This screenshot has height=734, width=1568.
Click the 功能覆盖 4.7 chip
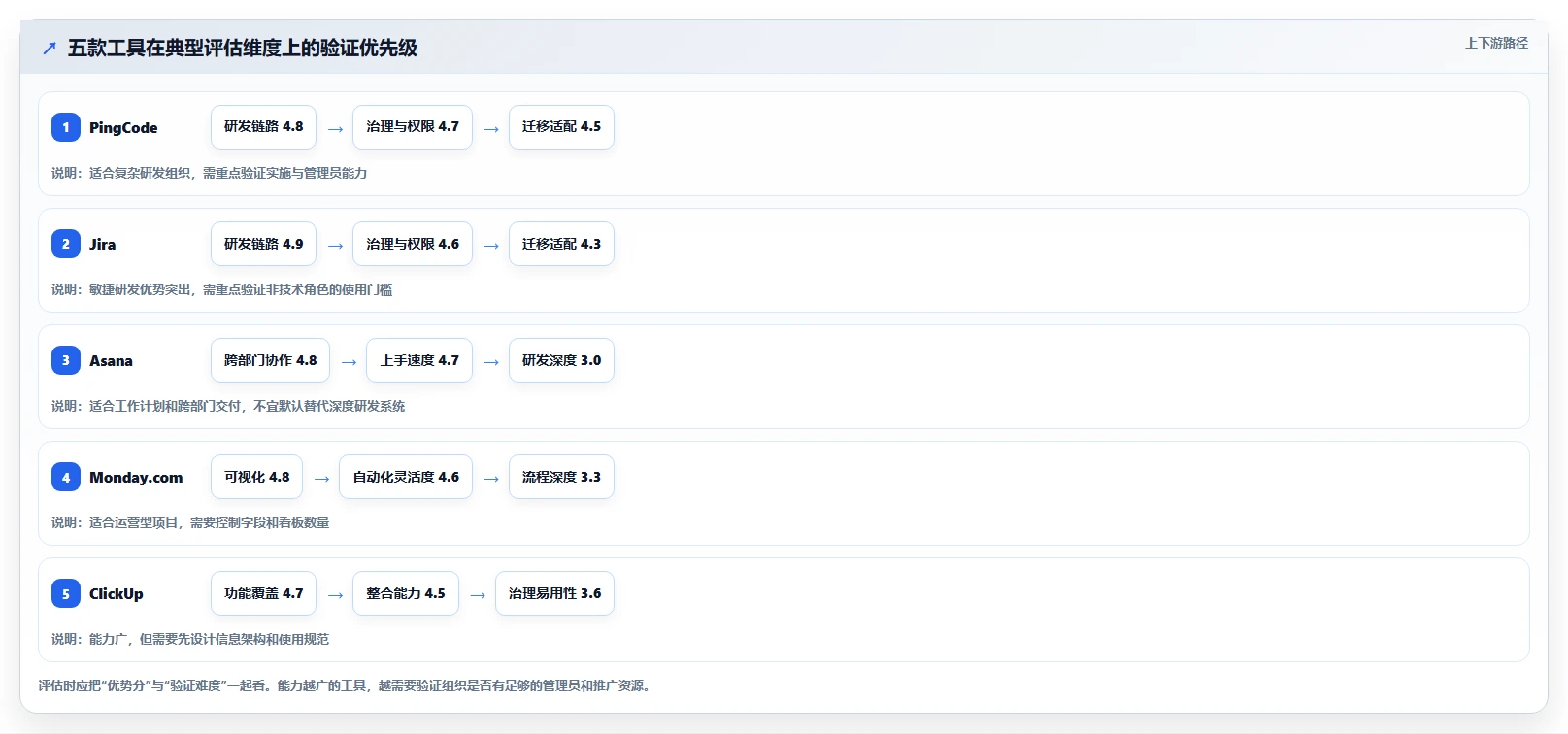tap(263, 593)
